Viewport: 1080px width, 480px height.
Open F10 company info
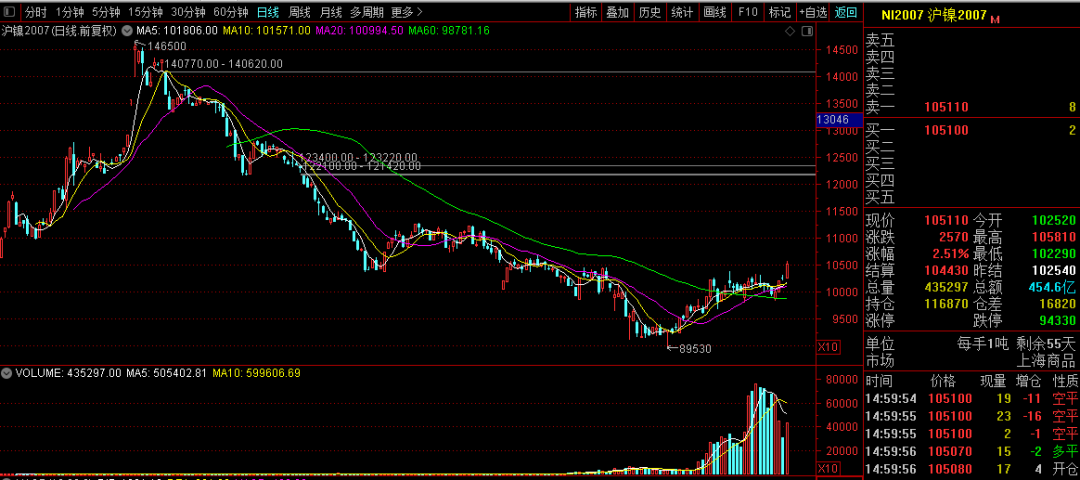[x=747, y=12]
